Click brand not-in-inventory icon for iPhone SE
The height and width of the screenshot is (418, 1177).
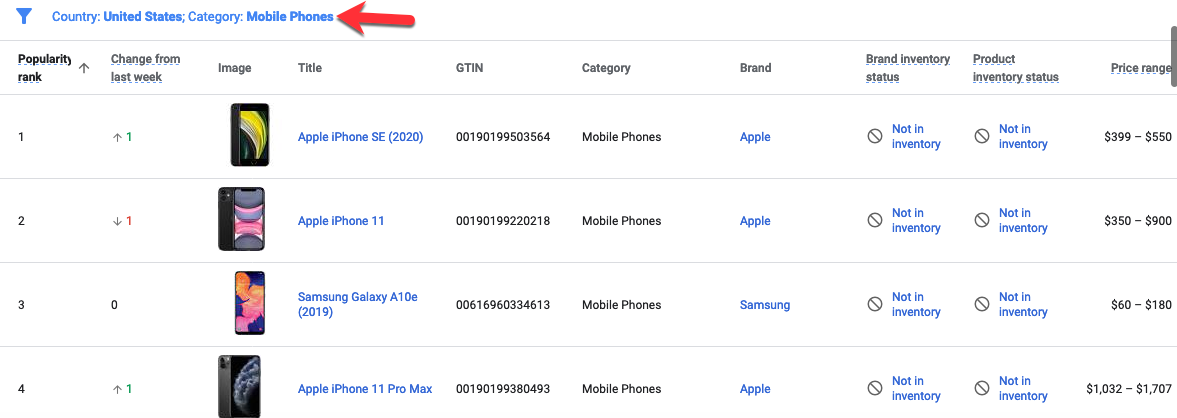pos(874,137)
